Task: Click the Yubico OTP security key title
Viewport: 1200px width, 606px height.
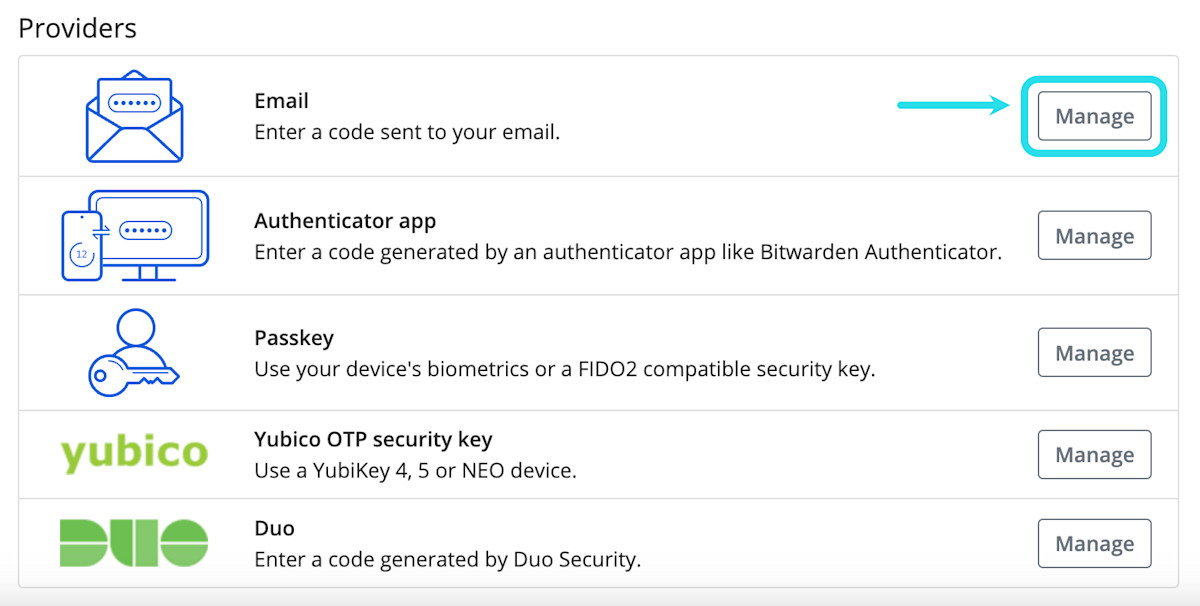Action: tap(373, 439)
